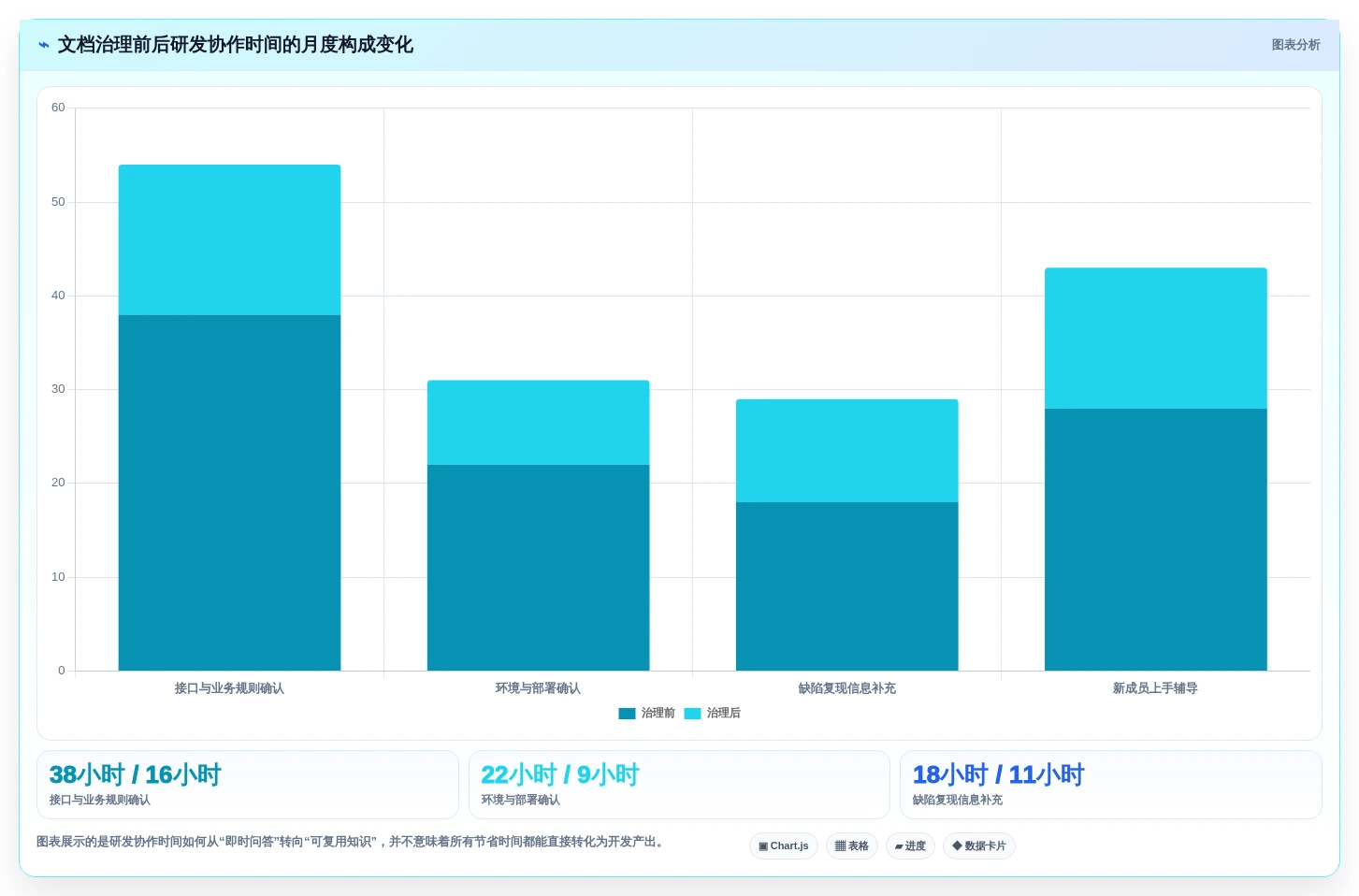This screenshot has height=896, width=1359.
Task: Click the 38小时 / 16小时 card value
Action: tap(135, 774)
